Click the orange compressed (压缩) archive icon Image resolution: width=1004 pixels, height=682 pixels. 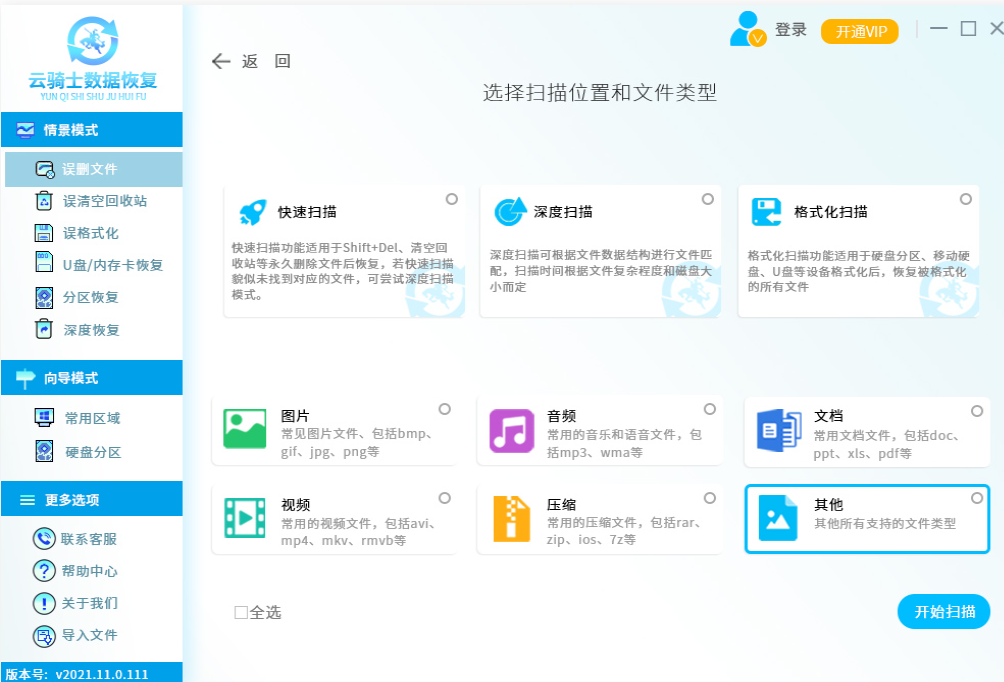[x=511, y=518]
